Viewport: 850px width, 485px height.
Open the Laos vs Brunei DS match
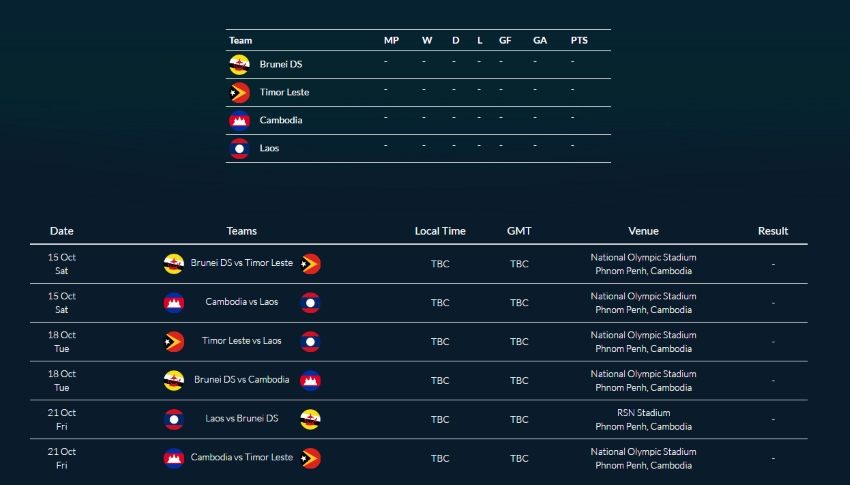242,418
